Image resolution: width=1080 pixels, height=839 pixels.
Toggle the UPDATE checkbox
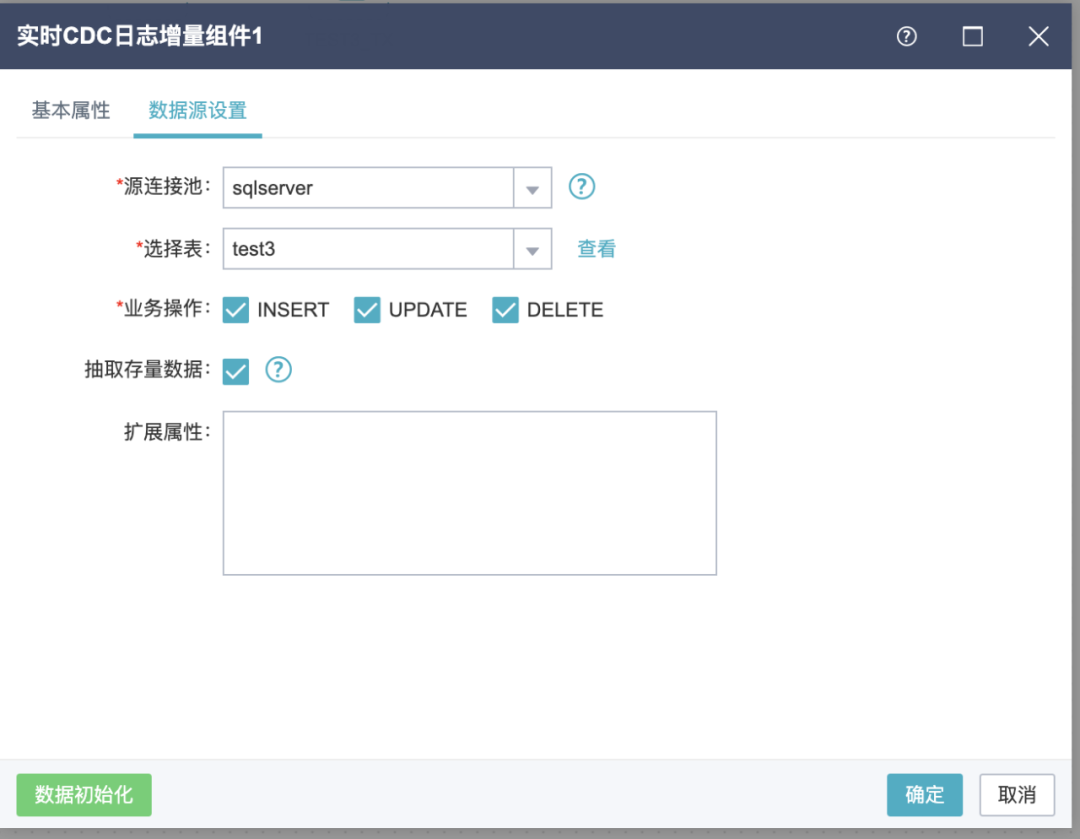click(x=368, y=310)
